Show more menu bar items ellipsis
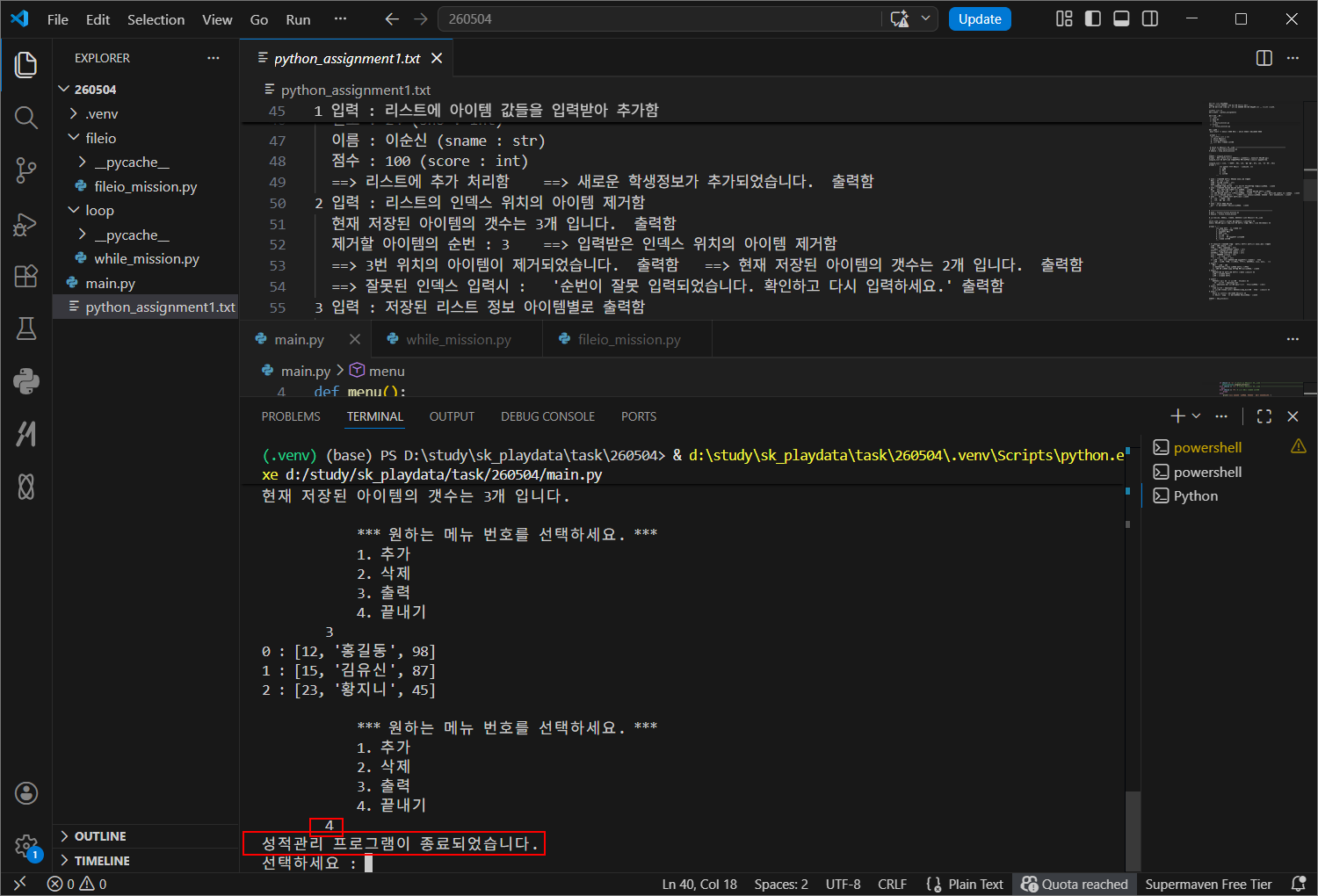Screen dimensions: 1318x896 pos(340,19)
